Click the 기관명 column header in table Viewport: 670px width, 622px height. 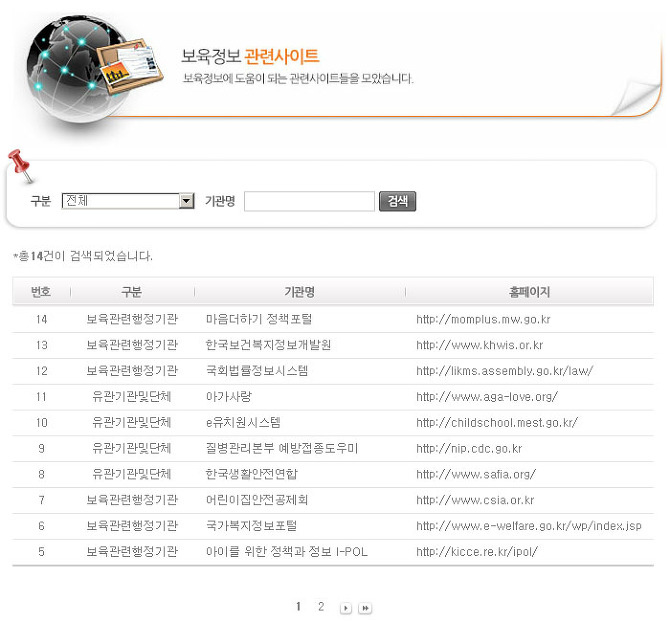[x=300, y=292]
